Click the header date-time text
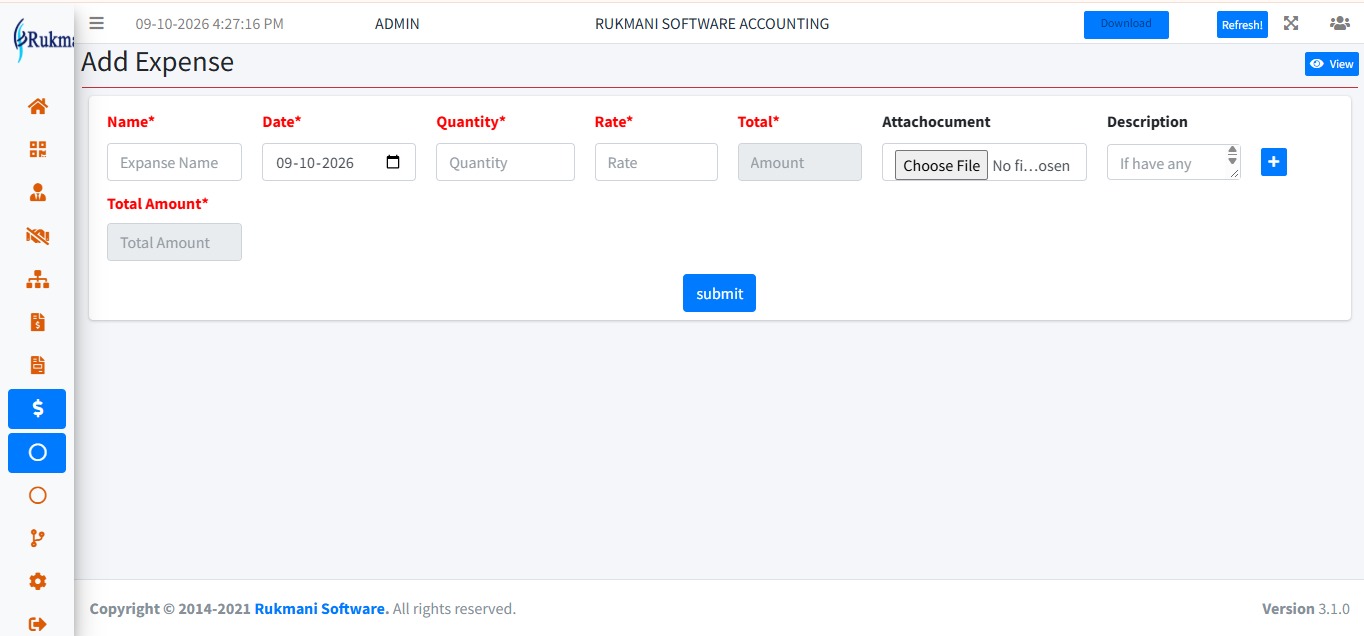Image resolution: width=1364 pixels, height=636 pixels. click(209, 24)
